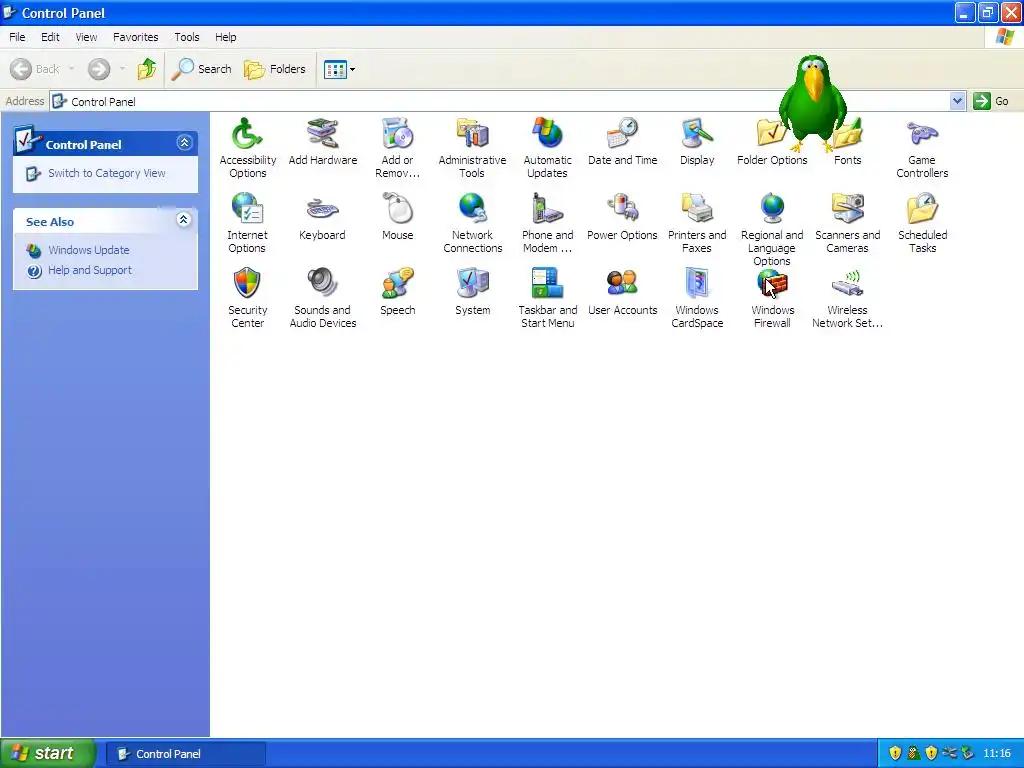1024x768 pixels.
Task: Open the Add Hardware wizard icon
Action: 323,141
